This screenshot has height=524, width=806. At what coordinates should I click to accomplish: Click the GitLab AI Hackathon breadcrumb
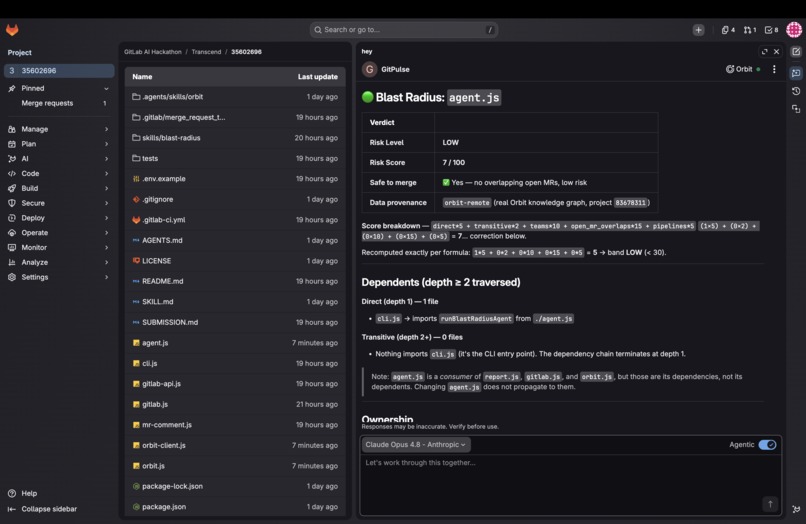(x=153, y=52)
